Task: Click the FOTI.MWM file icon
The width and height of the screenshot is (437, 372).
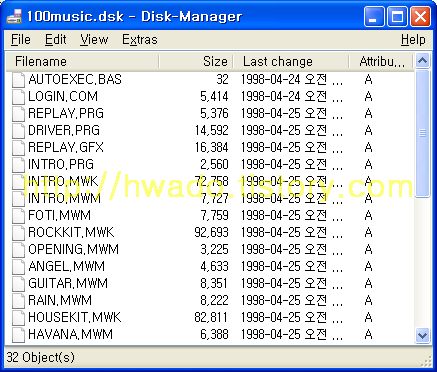Action: click(18, 216)
